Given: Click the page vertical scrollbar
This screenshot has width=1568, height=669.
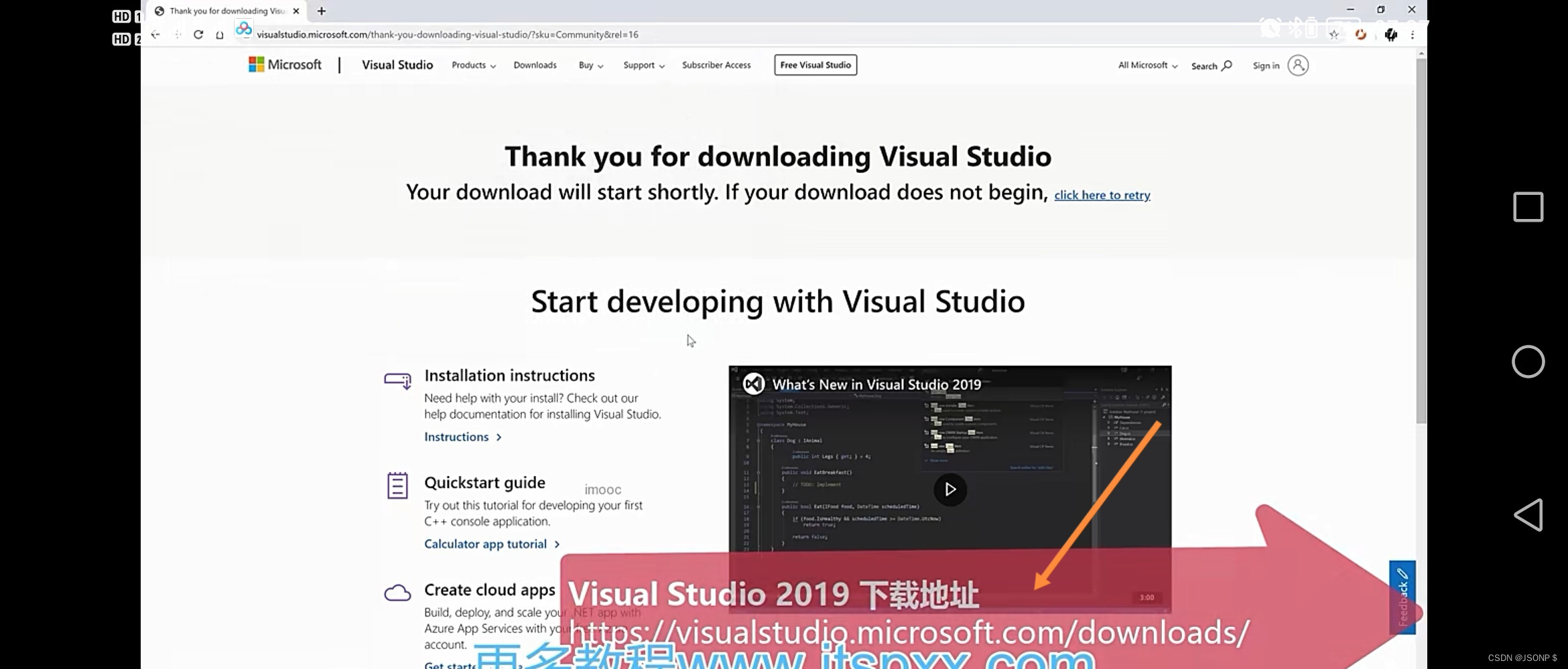Looking at the screenshot, I should point(1421,241).
